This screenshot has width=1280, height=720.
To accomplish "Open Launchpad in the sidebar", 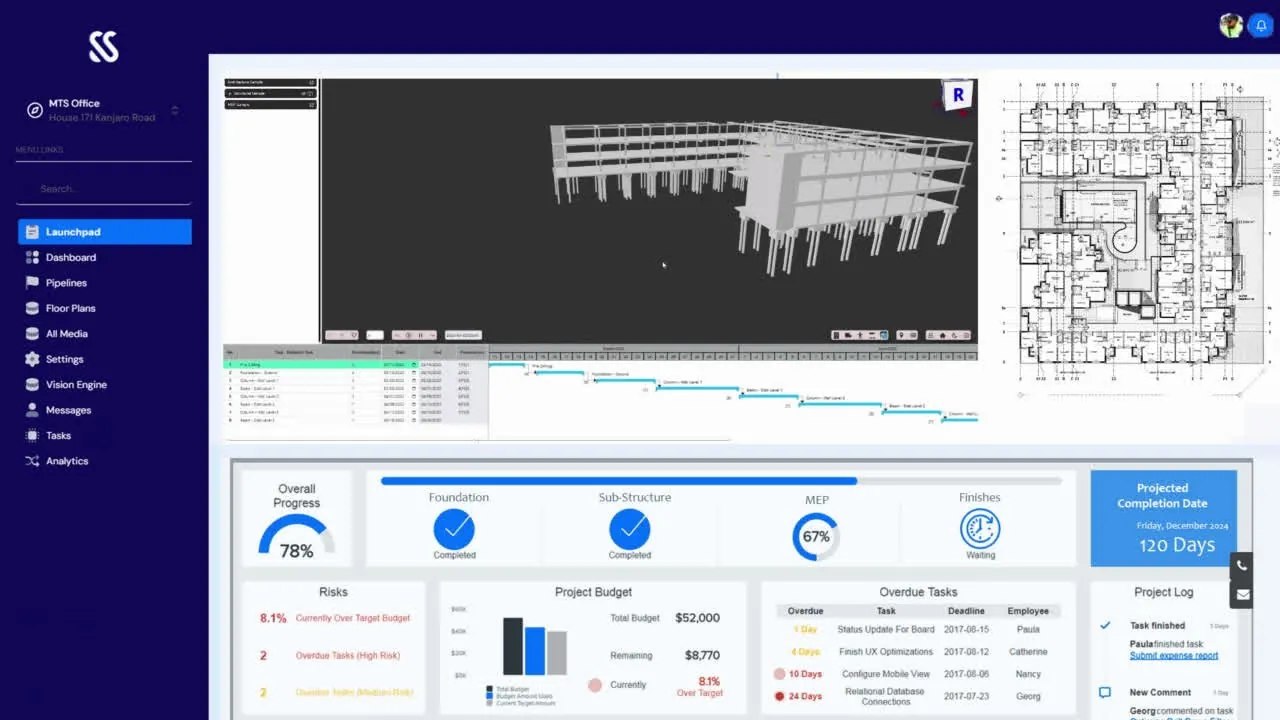I will [105, 232].
